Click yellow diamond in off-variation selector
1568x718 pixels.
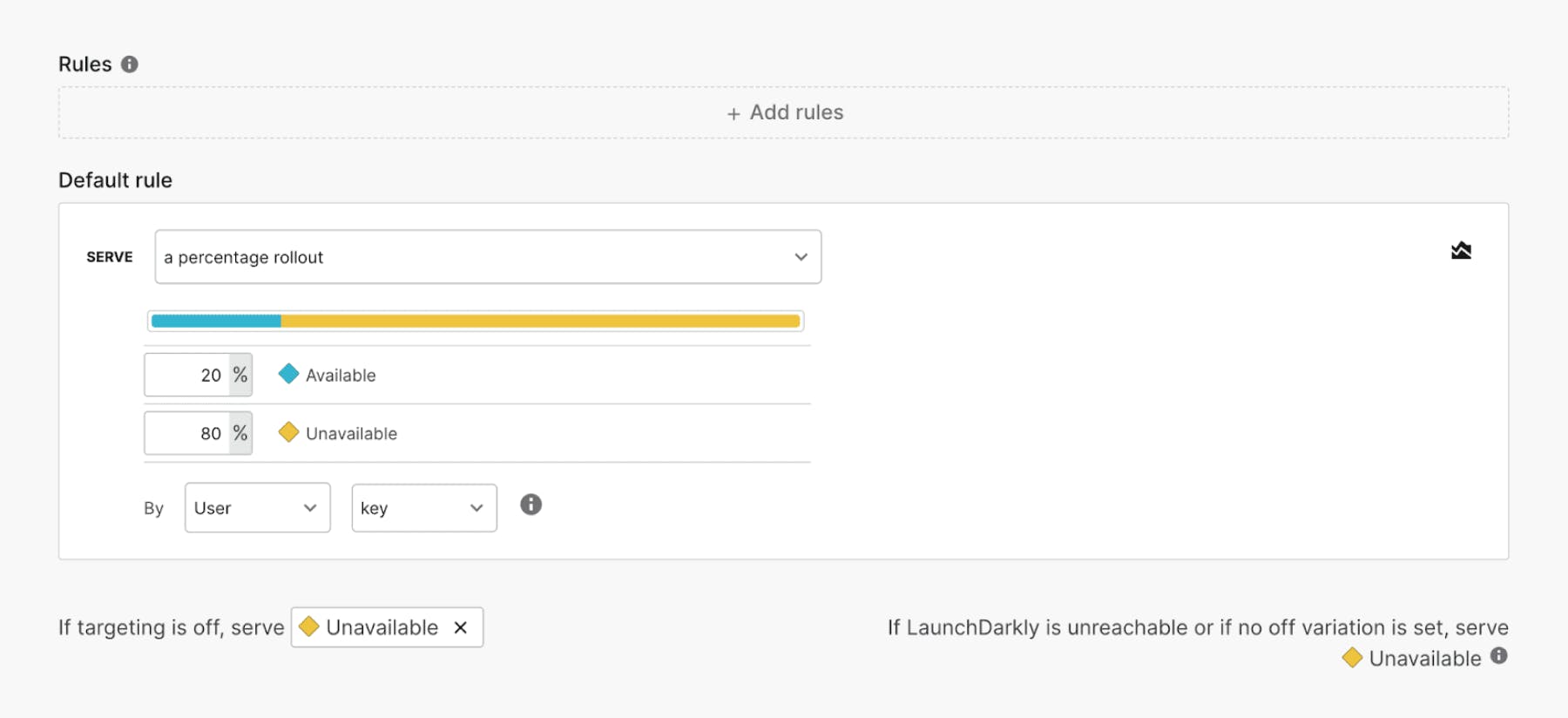(x=309, y=627)
